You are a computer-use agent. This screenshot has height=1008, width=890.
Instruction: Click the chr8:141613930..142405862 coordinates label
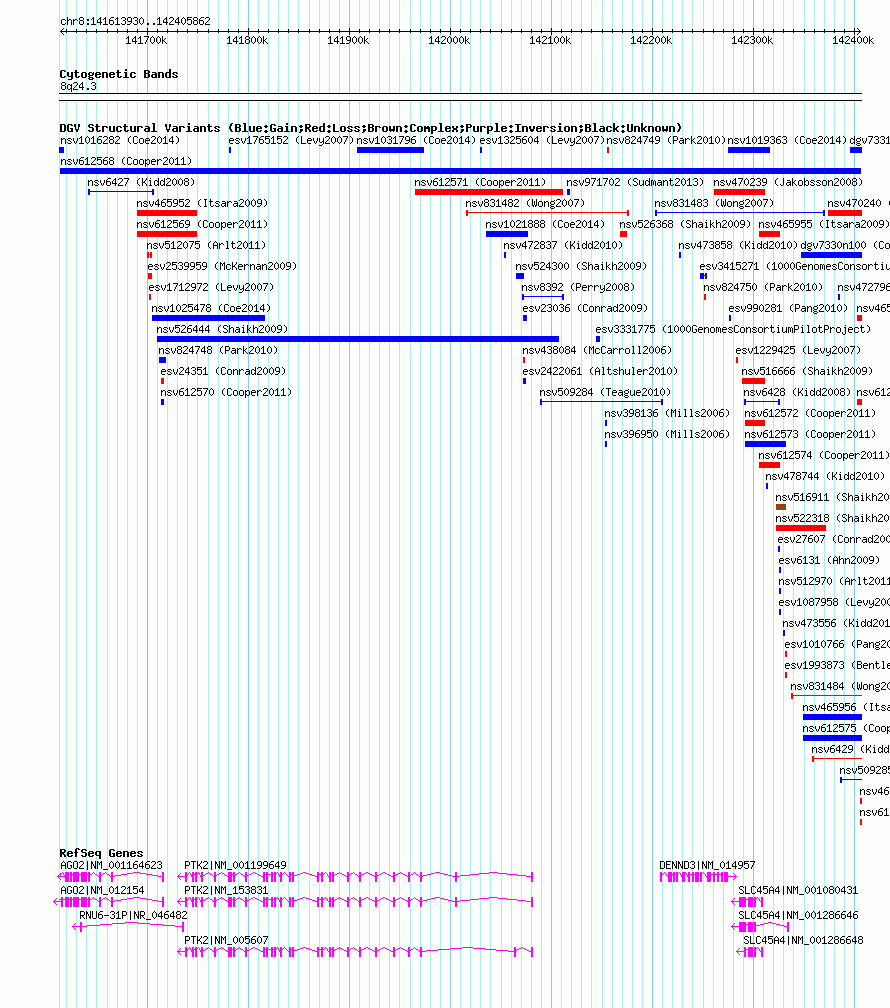135,21
